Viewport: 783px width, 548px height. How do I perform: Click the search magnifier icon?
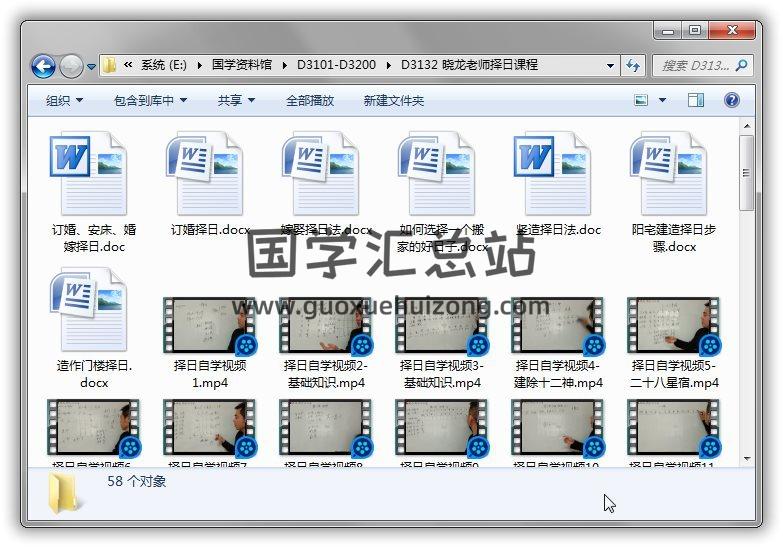pyautogui.click(x=742, y=66)
